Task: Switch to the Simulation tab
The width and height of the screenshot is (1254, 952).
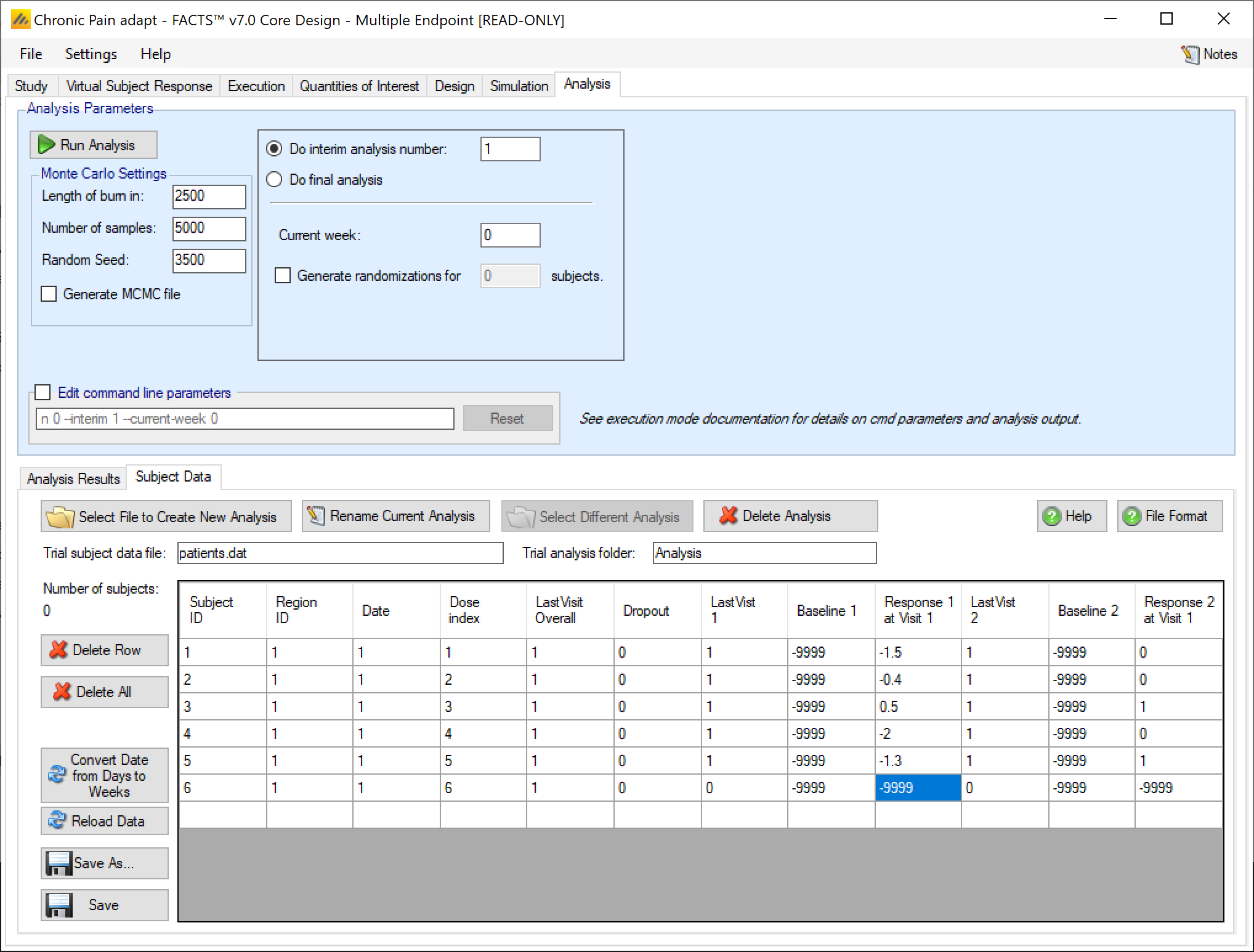Action: click(519, 86)
